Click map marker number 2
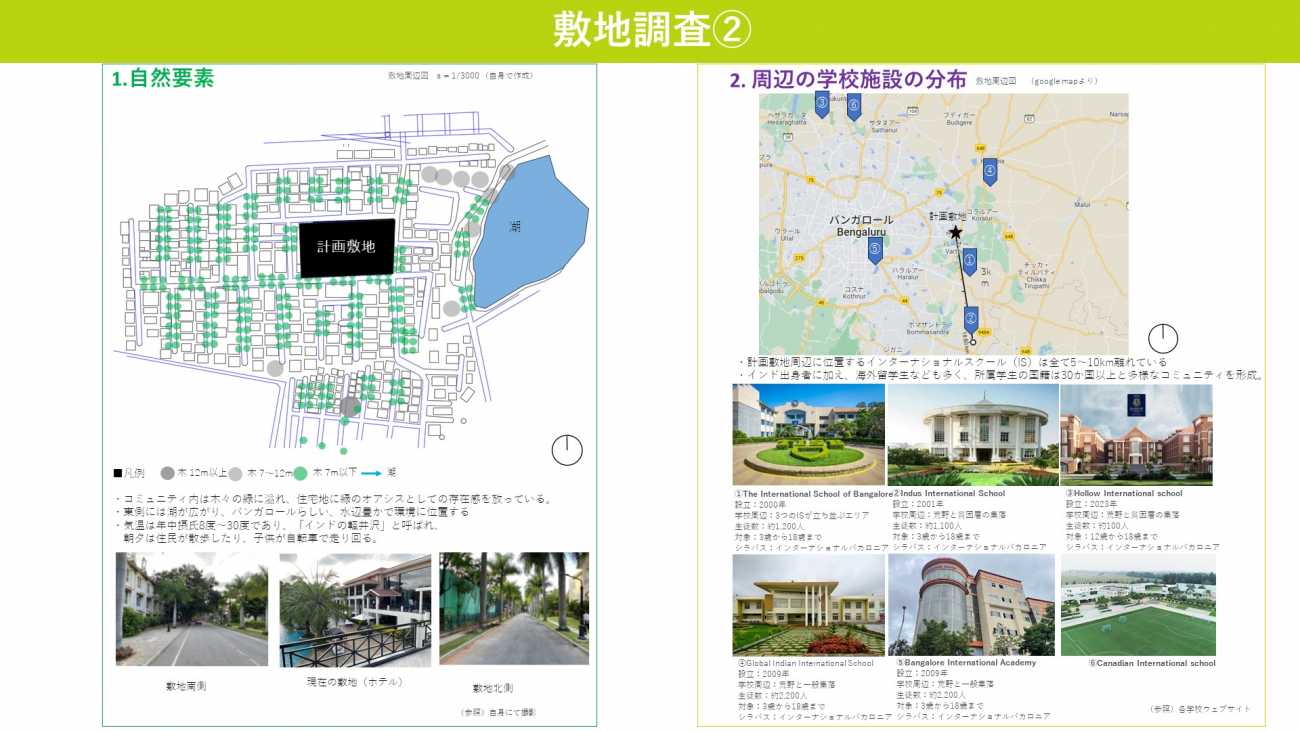Screen dimensions: 1300x731 (970, 320)
